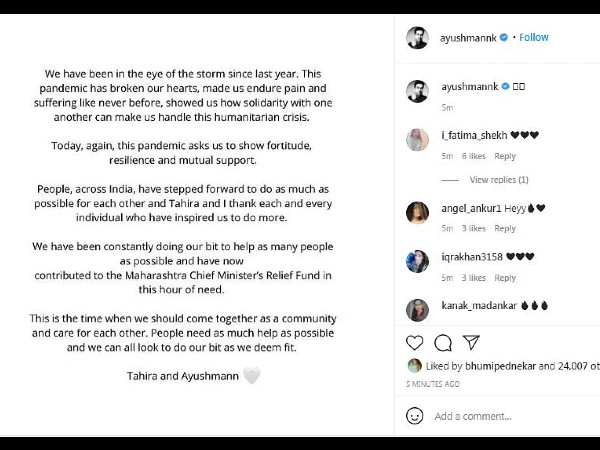The height and width of the screenshot is (450, 600).
Task: Click i_fatima_shekh's avatar
Action: [x=417, y=139]
